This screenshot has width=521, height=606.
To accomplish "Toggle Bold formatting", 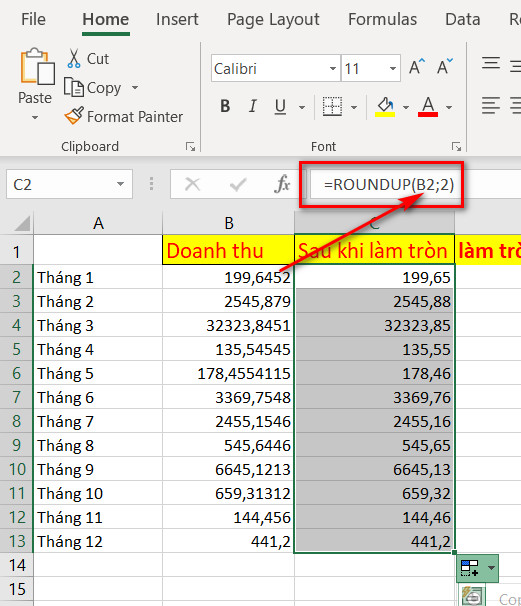I will (x=225, y=106).
